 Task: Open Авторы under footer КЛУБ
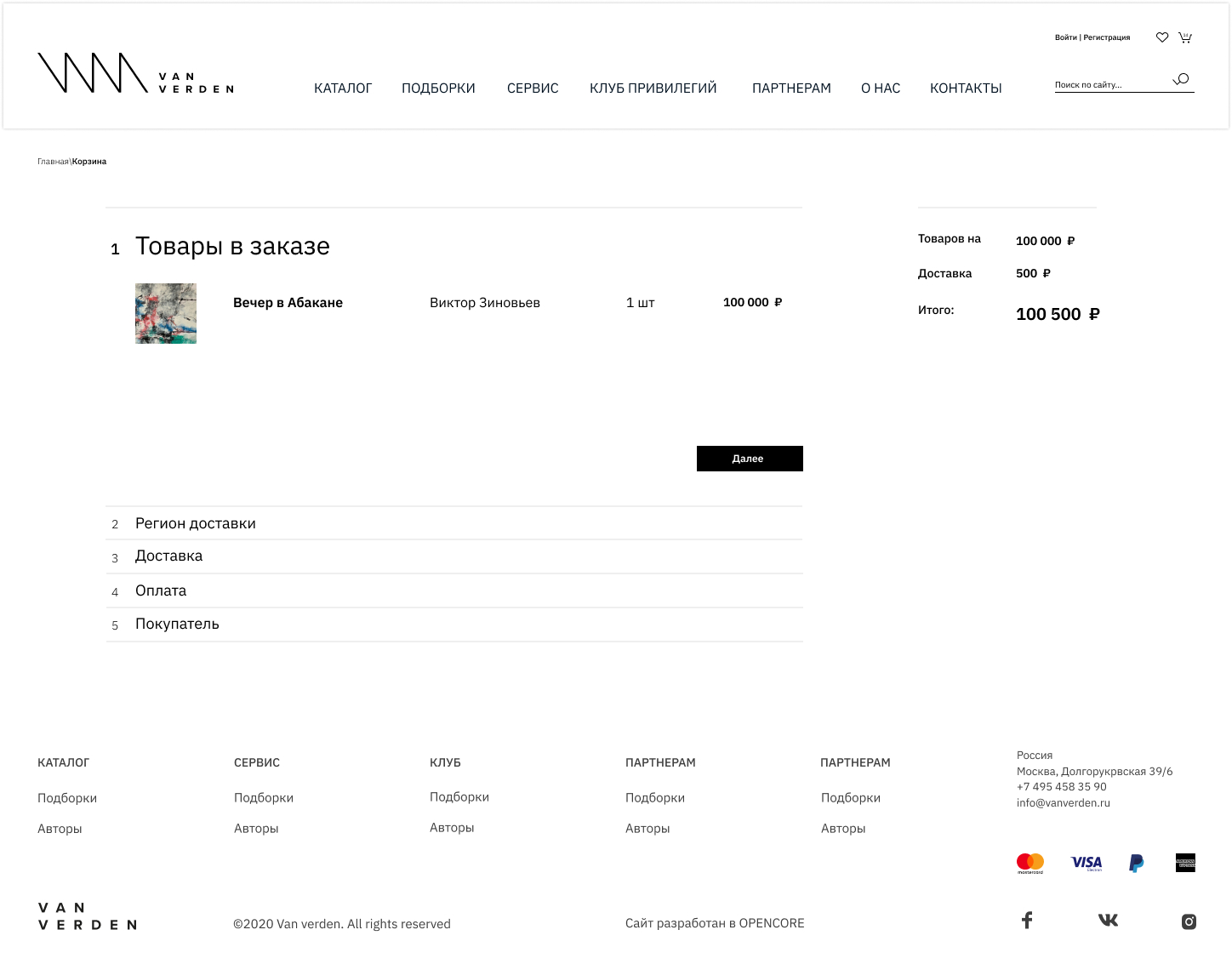(452, 828)
